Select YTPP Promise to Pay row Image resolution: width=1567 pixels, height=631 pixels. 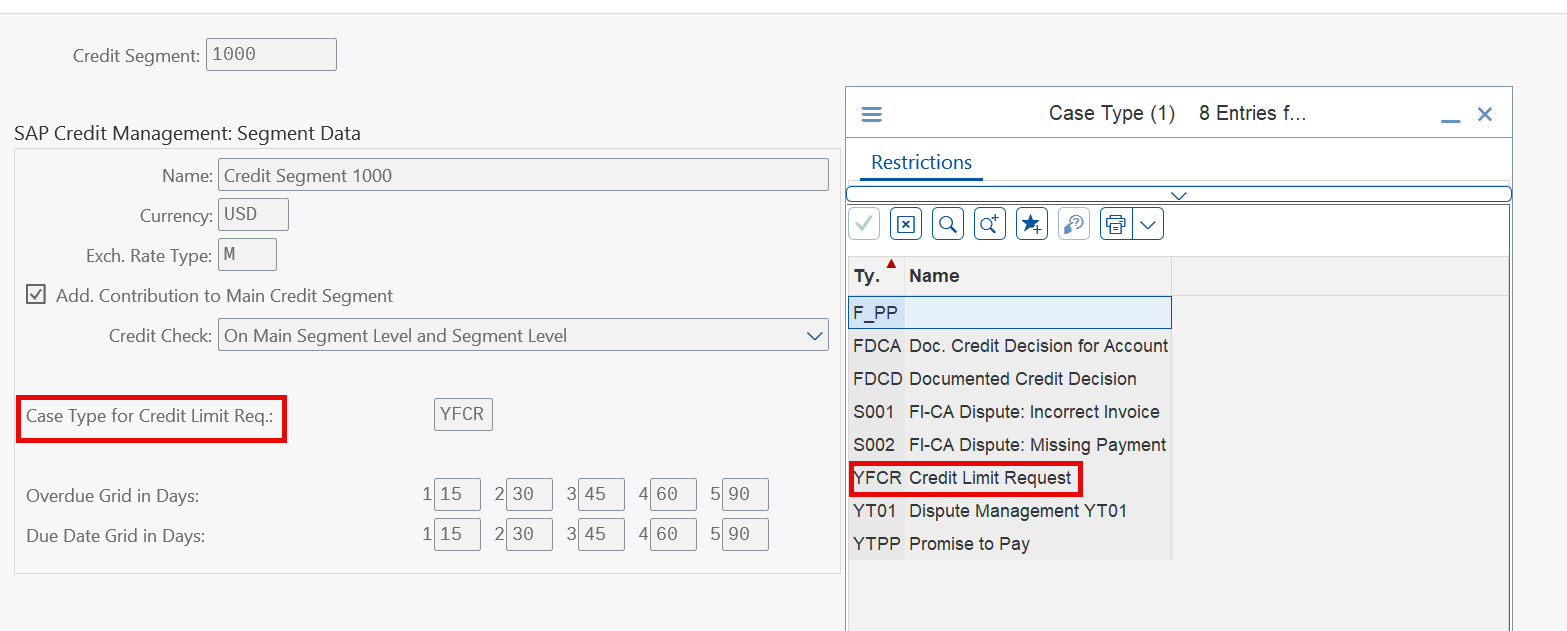click(x=1010, y=544)
